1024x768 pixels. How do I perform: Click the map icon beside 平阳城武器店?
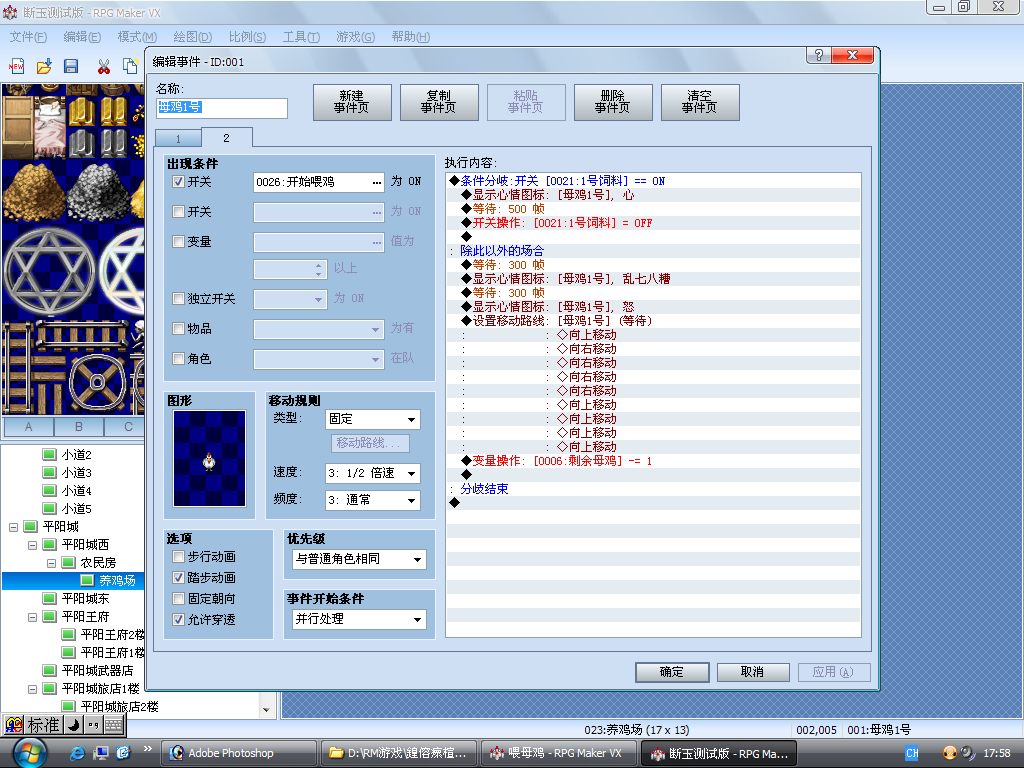(x=50, y=670)
